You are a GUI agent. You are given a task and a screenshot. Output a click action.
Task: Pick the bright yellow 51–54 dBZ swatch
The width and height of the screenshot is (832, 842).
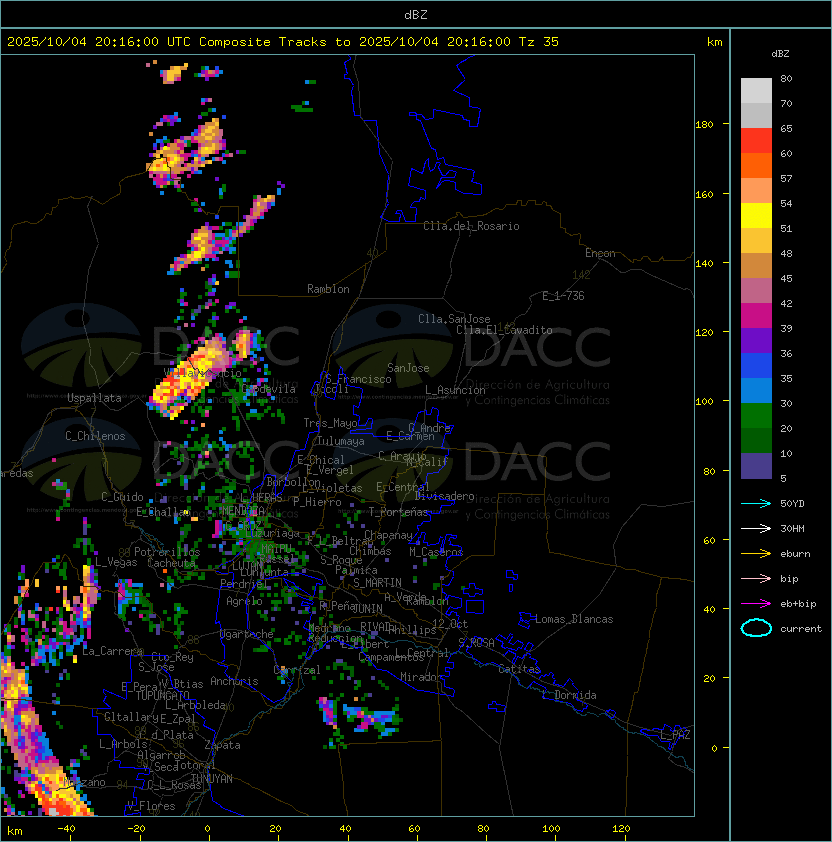pyautogui.click(x=756, y=216)
